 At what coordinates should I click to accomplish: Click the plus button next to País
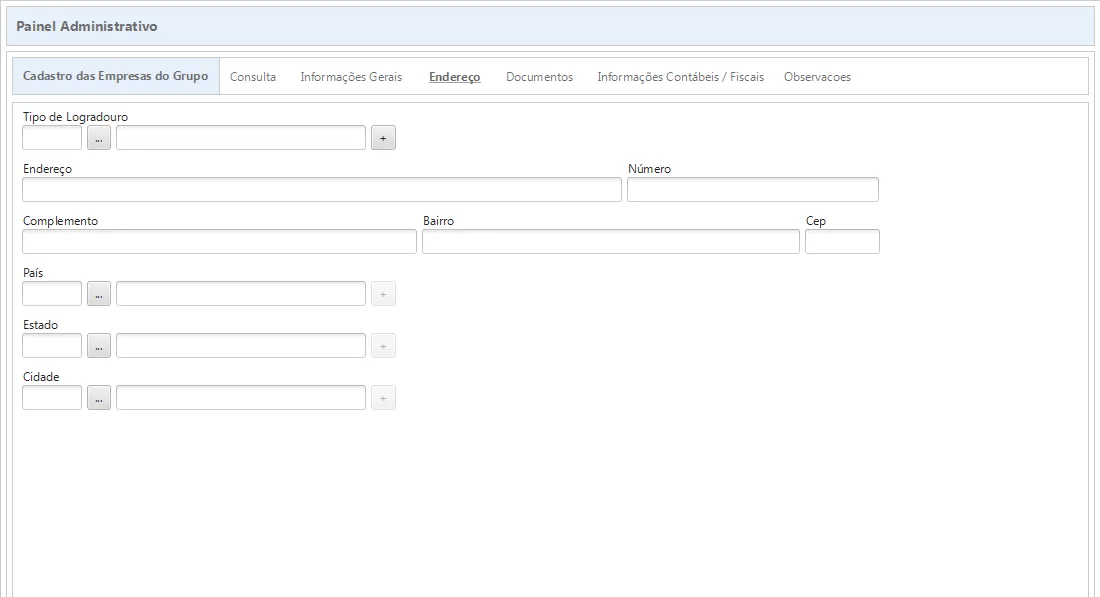point(383,294)
